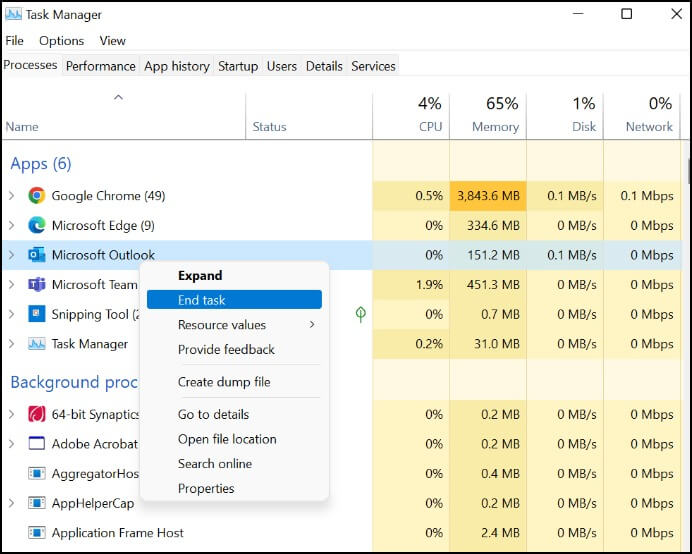Click the Adobe Acrobat process icon

coord(37,443)
